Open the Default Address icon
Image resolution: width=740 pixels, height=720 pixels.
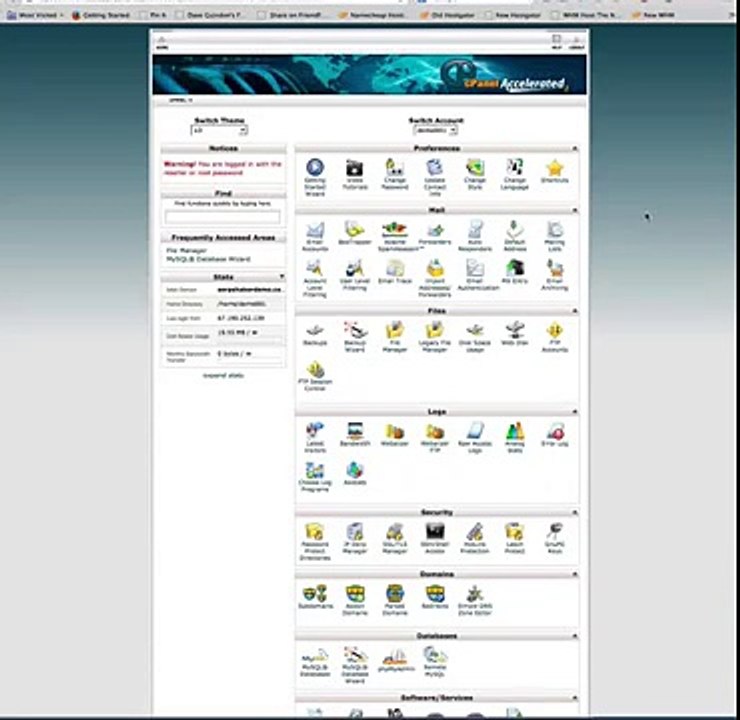coord(514,230)
